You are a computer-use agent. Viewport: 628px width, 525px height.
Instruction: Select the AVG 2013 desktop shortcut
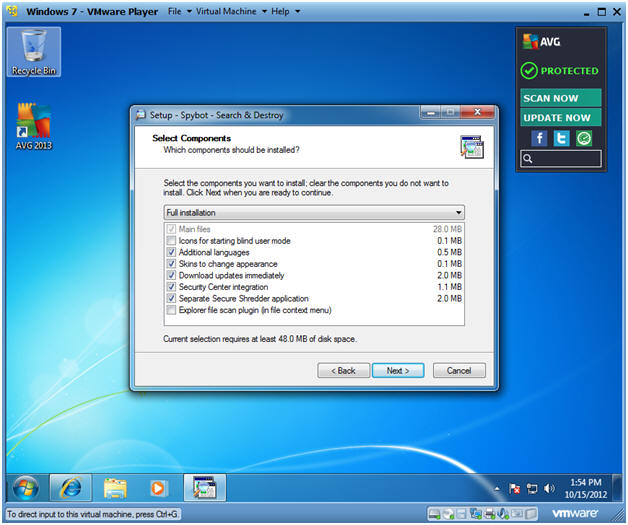click(x=34, y=126)
